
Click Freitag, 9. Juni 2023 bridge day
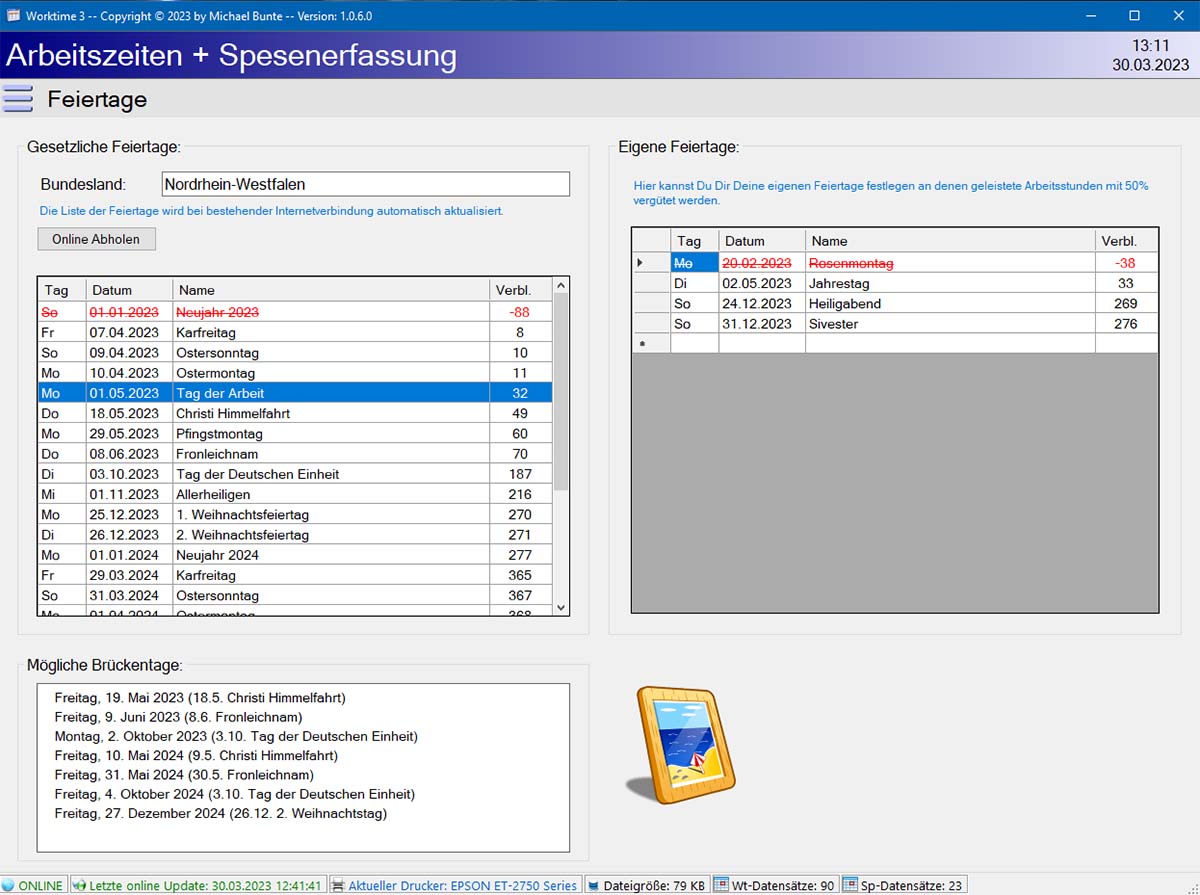point(178,717)
